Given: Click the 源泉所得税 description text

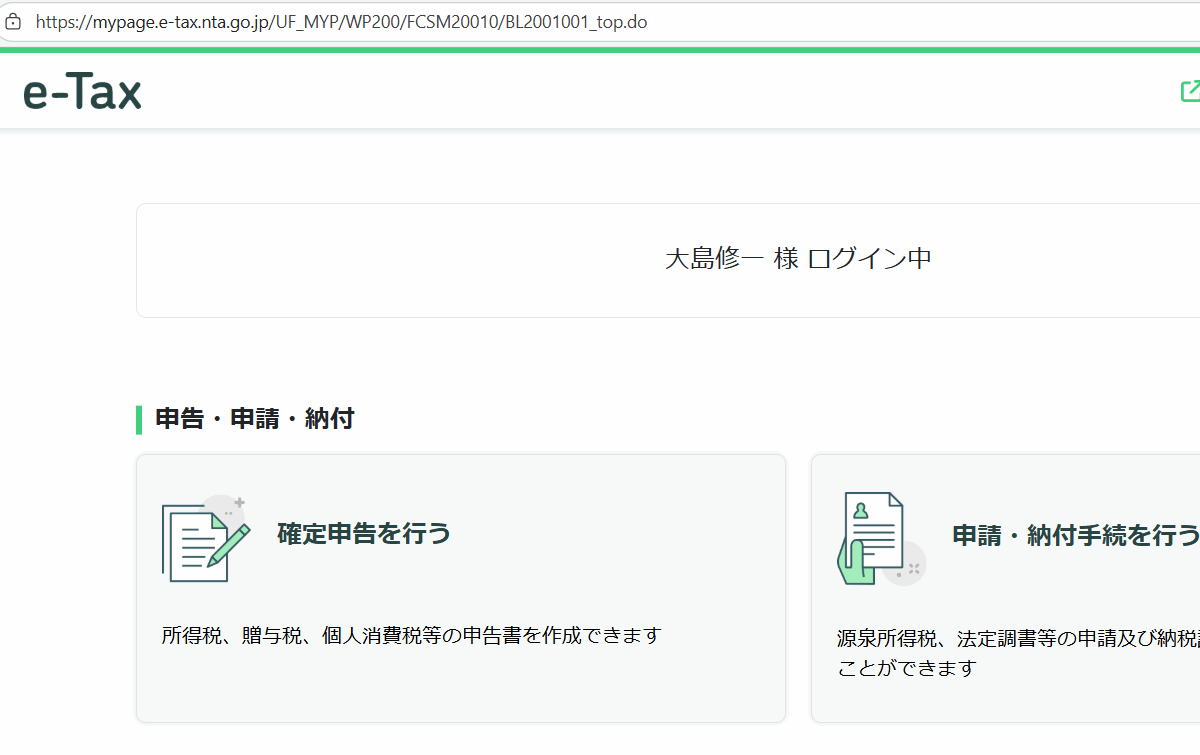Looking at the screenshot, I should click(x=1015, y=638).
